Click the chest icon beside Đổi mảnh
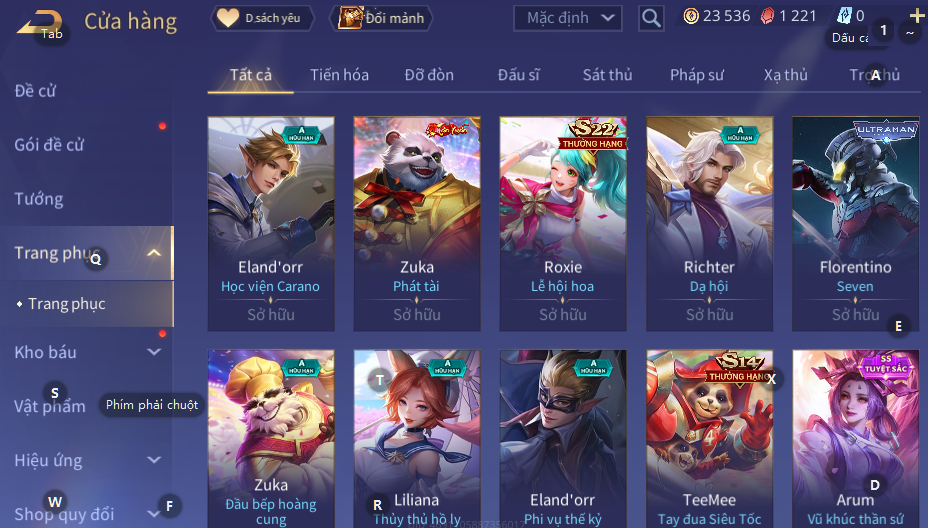928x528 pixels. pyautogui.click(x=350, y=18)
